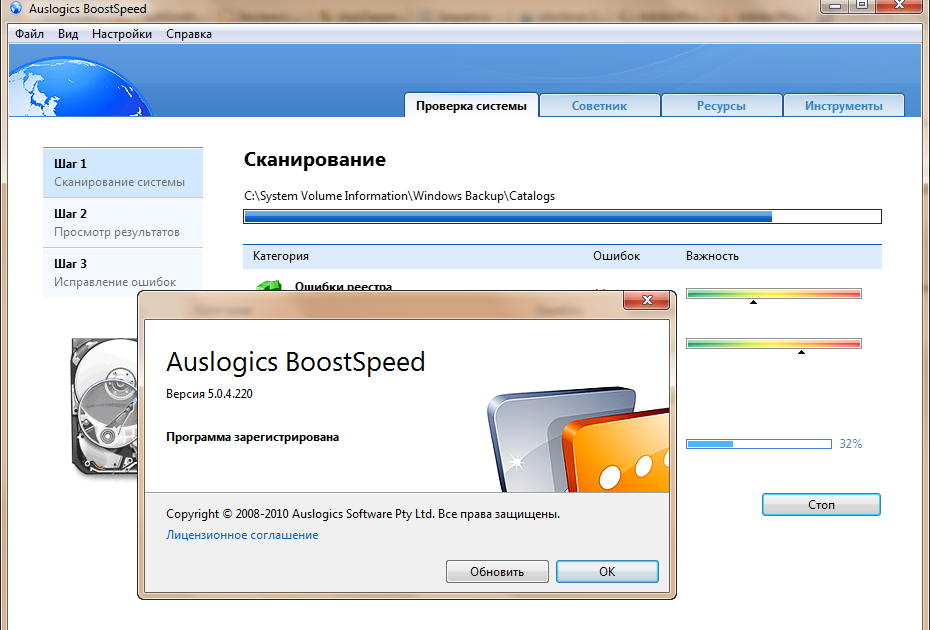The width and height of the screenshot is (930, 630).
Task: Click the Auslogics globe logo in header
Action: pos(79,87)
